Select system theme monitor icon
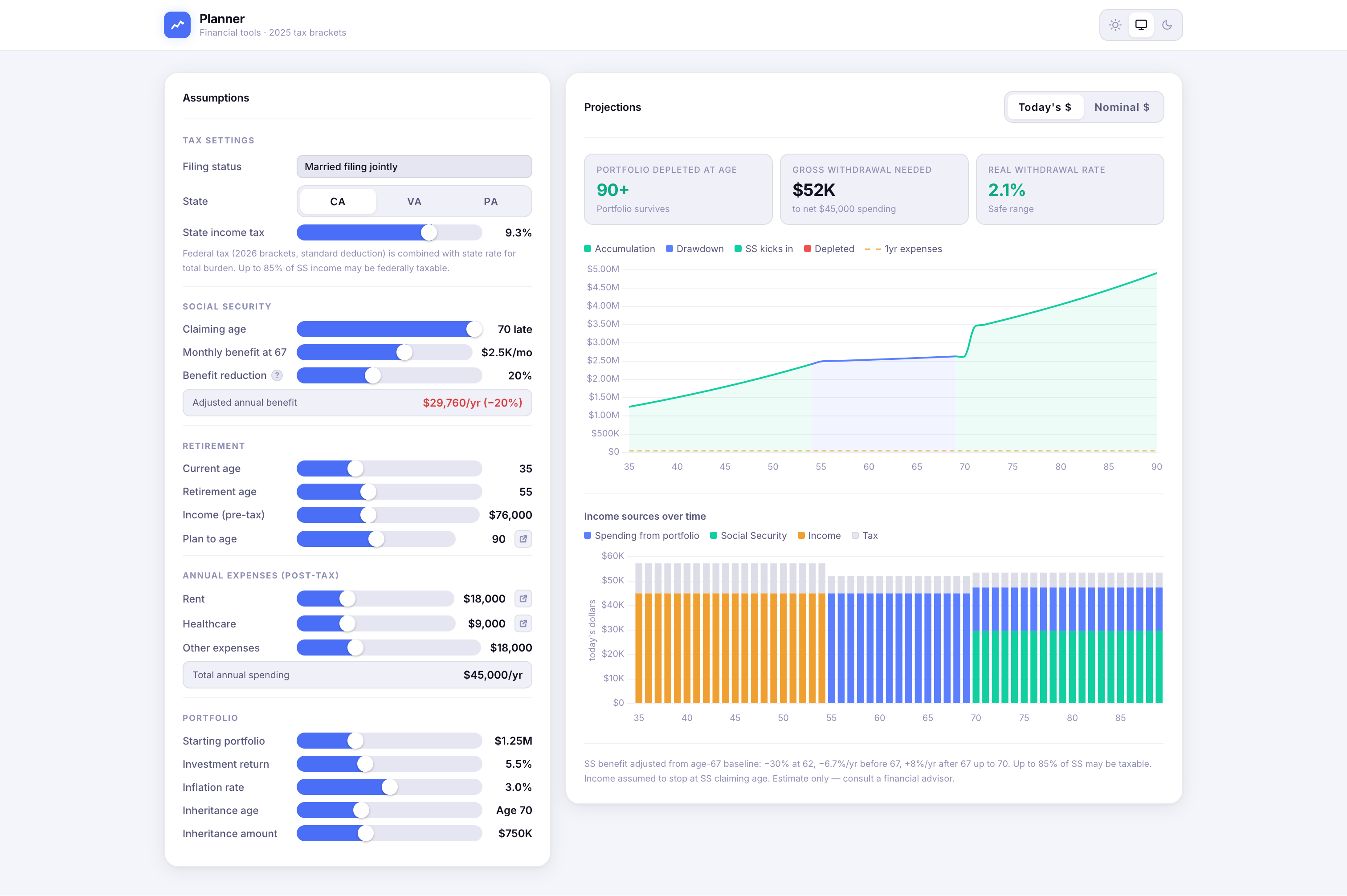Viewport: 1347px width, 896px height. [1141, 25]
